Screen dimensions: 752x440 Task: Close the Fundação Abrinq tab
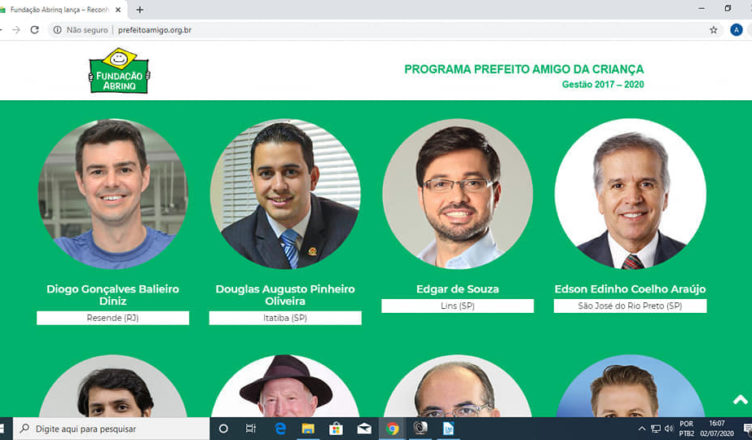120,9
